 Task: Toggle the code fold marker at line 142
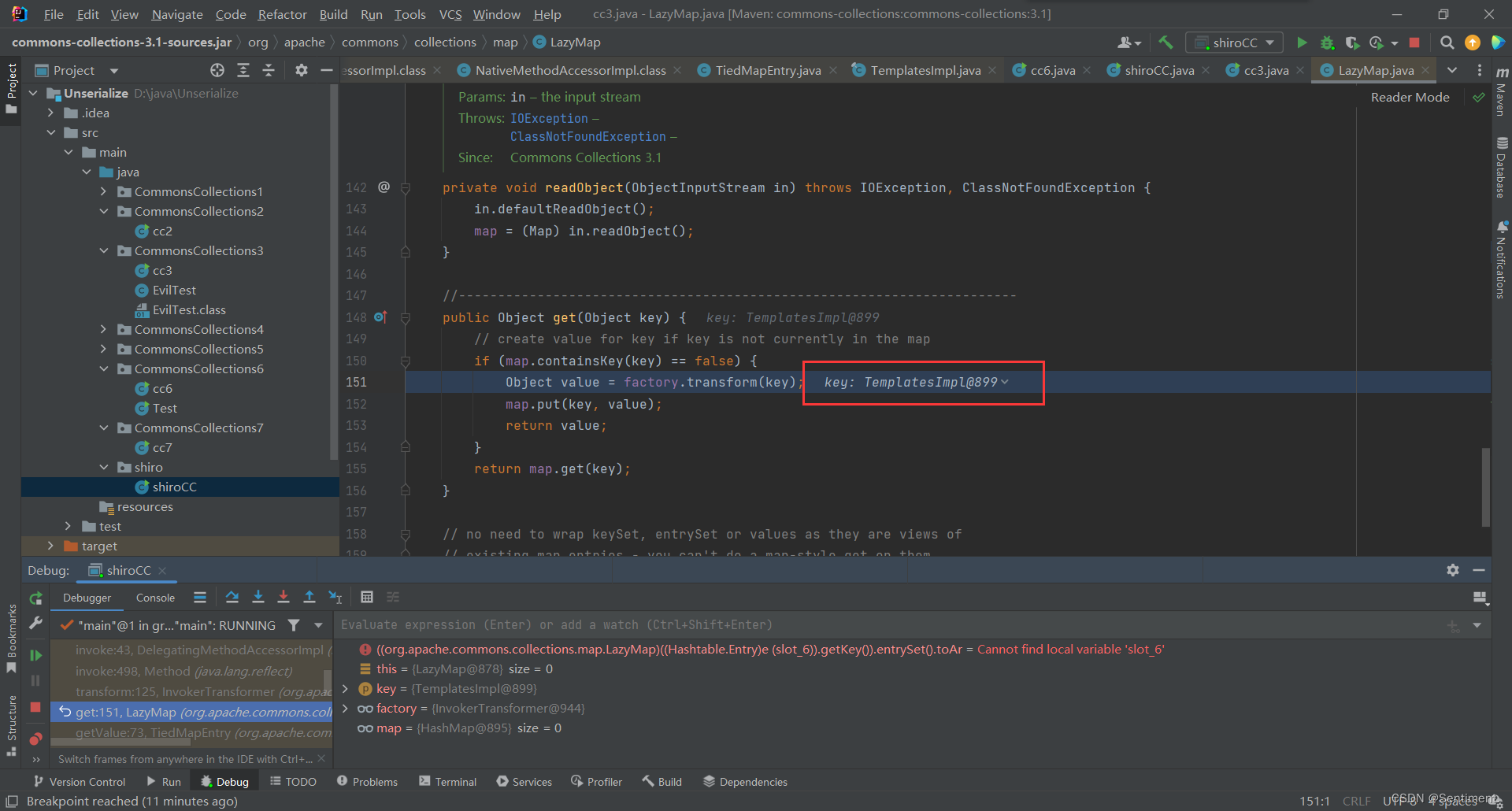coord(406,188)
